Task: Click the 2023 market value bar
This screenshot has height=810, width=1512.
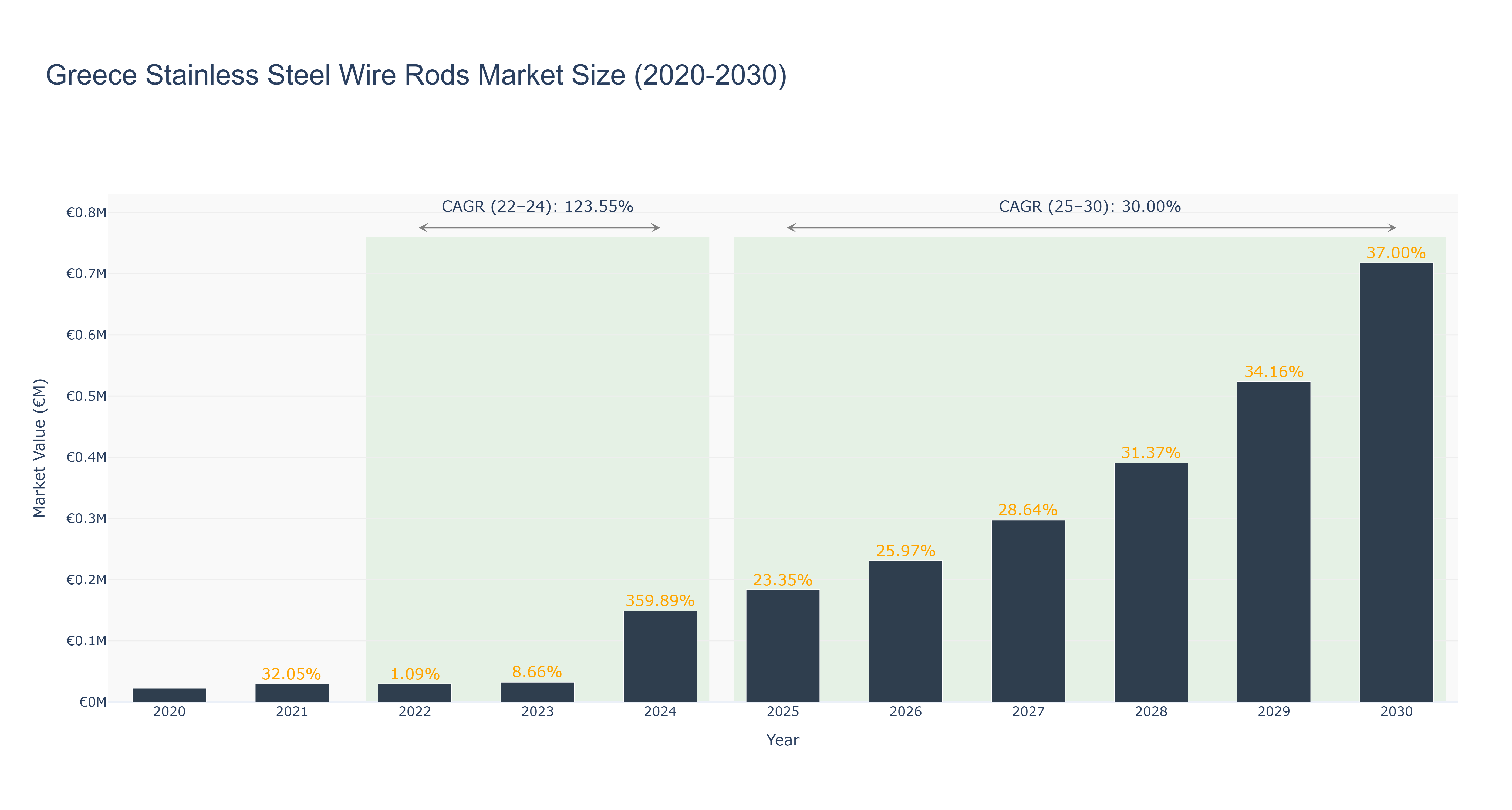Action: [x=537, y=692]
